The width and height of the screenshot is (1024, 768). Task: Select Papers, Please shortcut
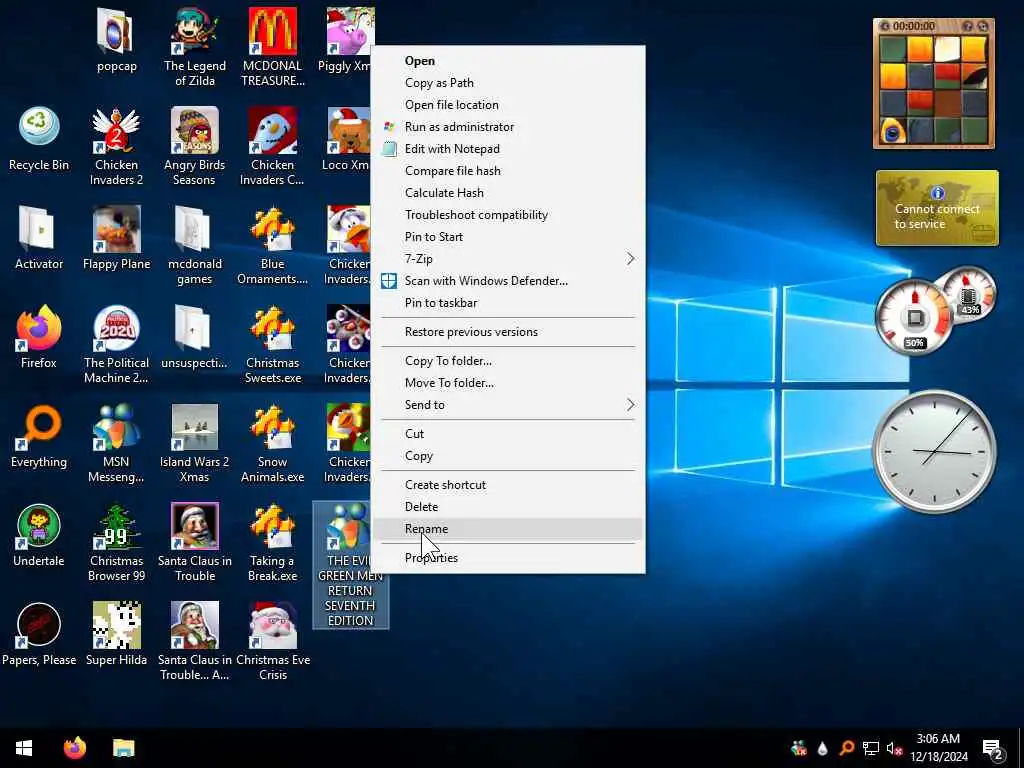point(39,635)
